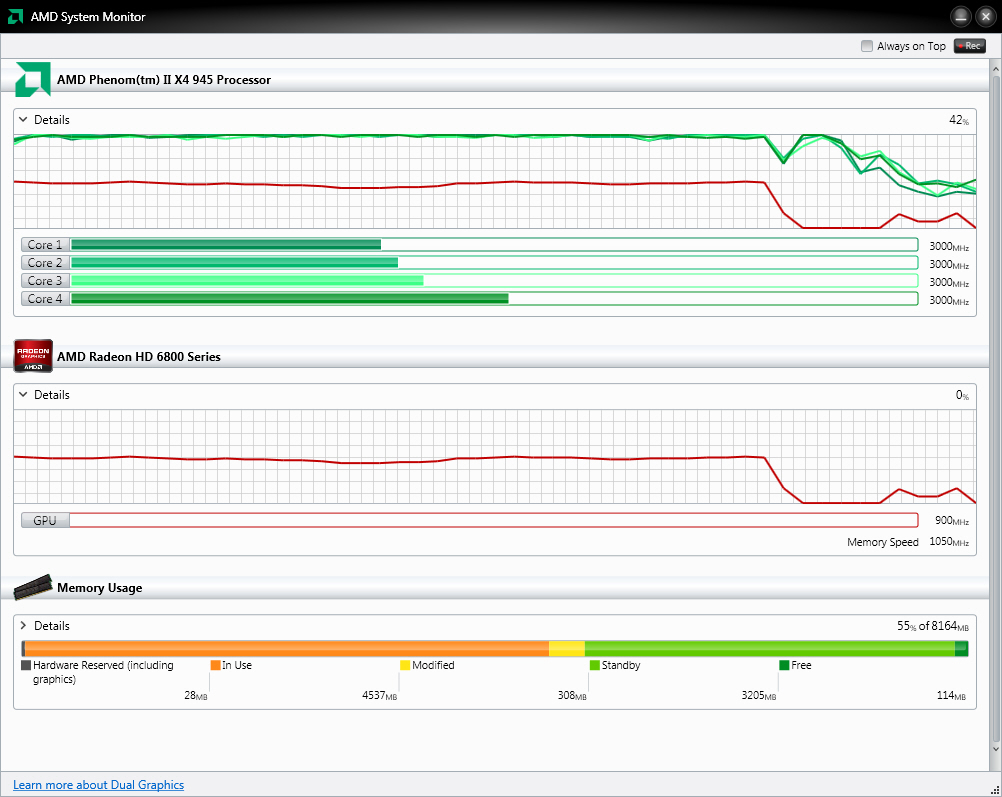Click the scrollbar down arrow
Screen dimensions: 1002x797
tap(996, 748)
